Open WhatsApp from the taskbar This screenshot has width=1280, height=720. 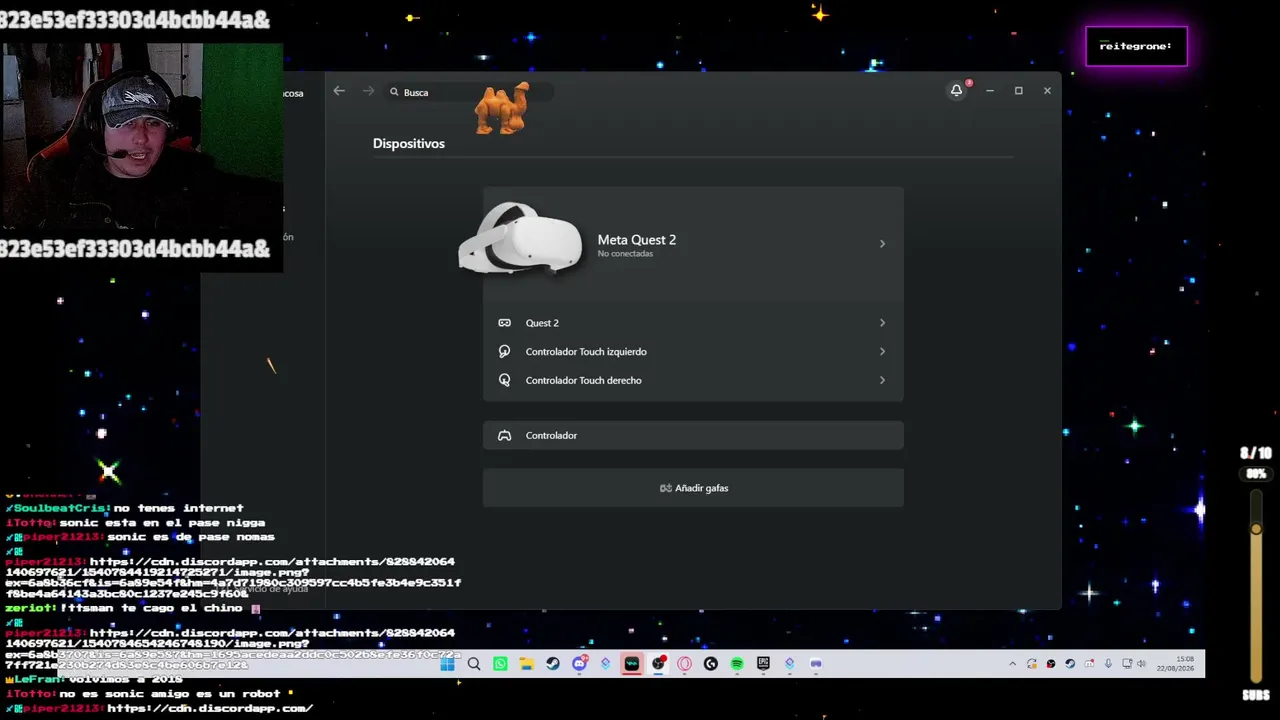coord(500,663)
